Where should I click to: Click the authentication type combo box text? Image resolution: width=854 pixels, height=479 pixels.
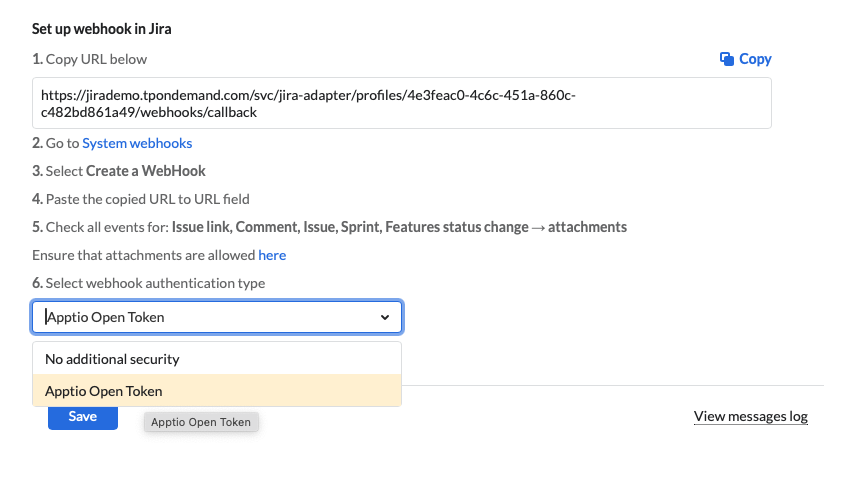(x=105, y=317)
